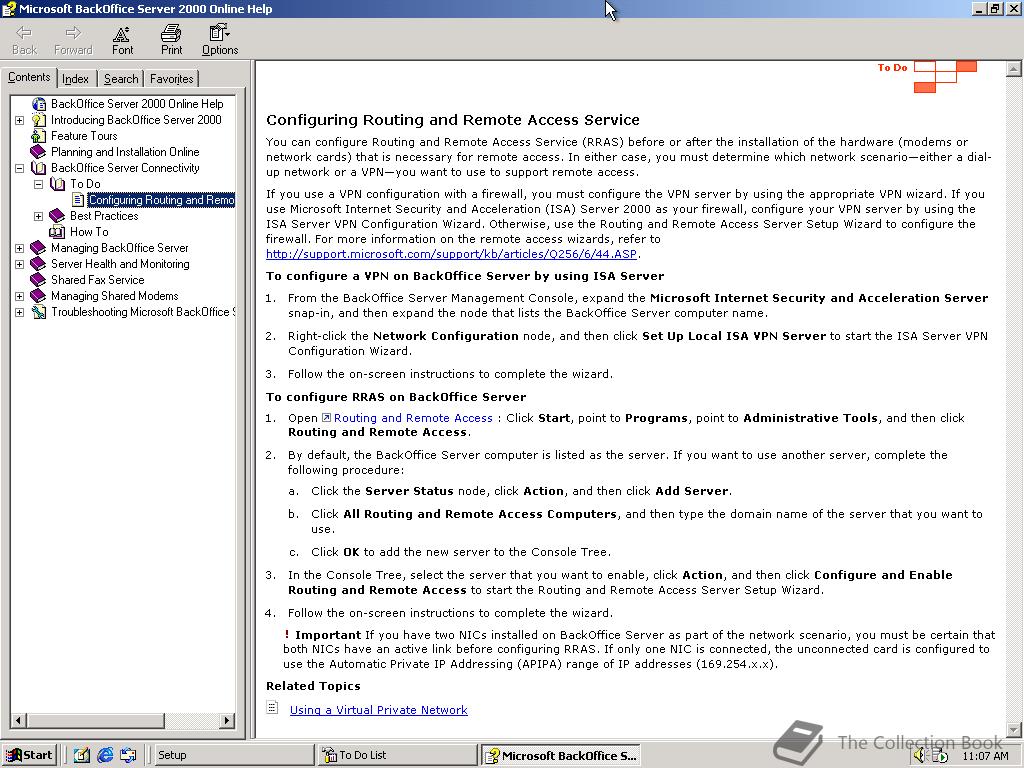Click the Internet Explorer quick launch icon
The width and height of the screenshot is (1024, 768).
click(x=104, y=755)
